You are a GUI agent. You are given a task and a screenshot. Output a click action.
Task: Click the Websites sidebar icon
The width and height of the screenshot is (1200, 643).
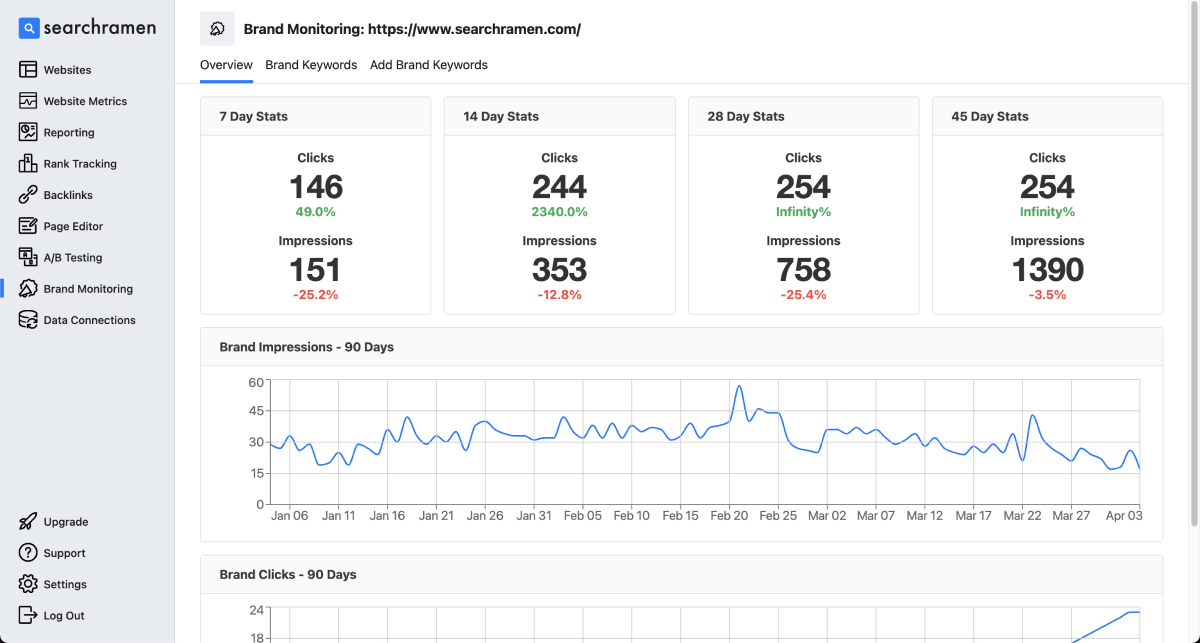[28, 70]
